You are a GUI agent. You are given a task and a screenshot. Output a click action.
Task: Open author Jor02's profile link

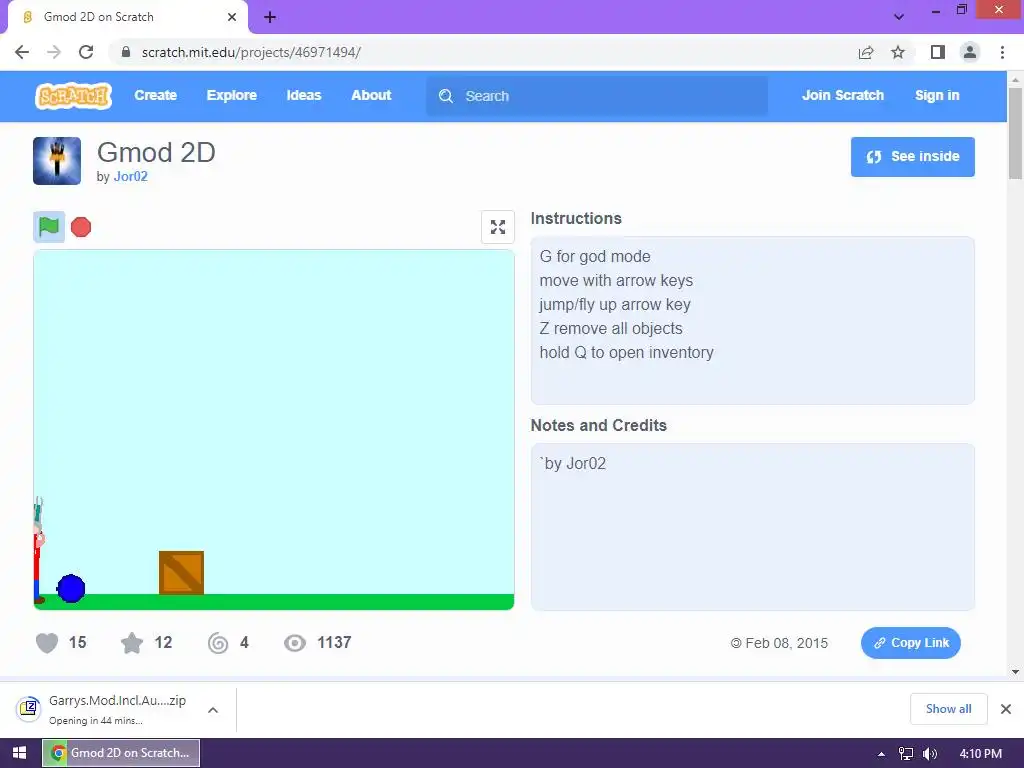pos(131,176)
